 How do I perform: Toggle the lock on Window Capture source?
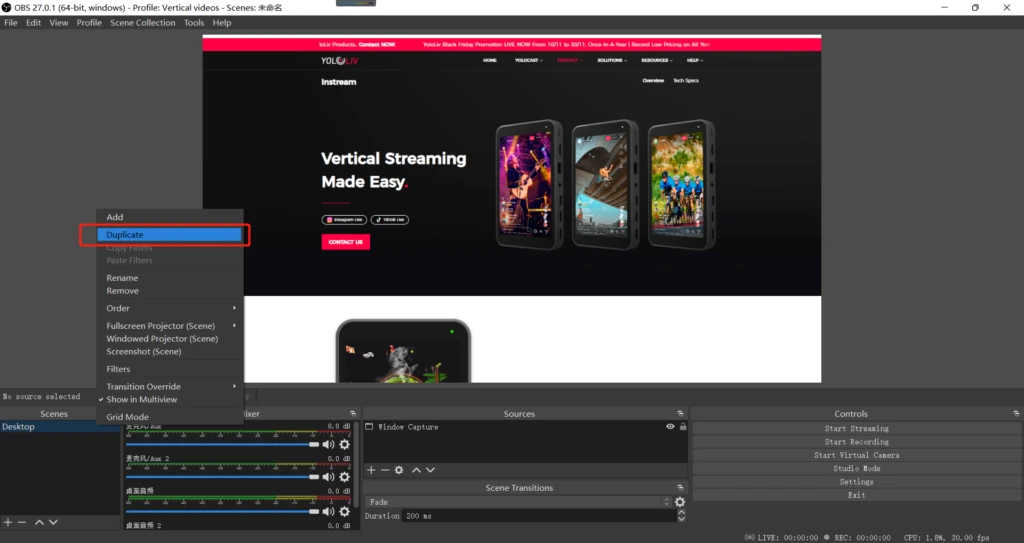(x=683, y=427)
